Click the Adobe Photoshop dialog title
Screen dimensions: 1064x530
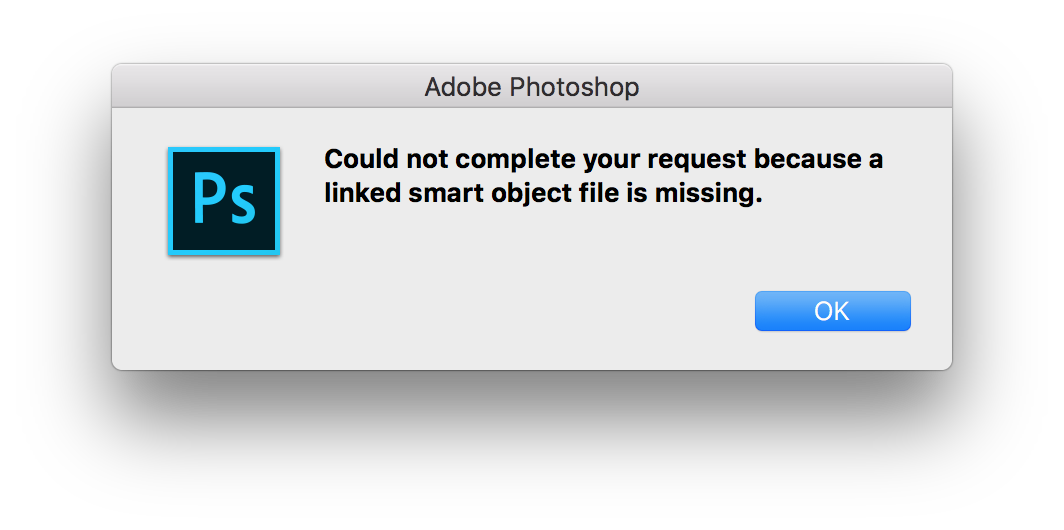(x=531, y=87)
